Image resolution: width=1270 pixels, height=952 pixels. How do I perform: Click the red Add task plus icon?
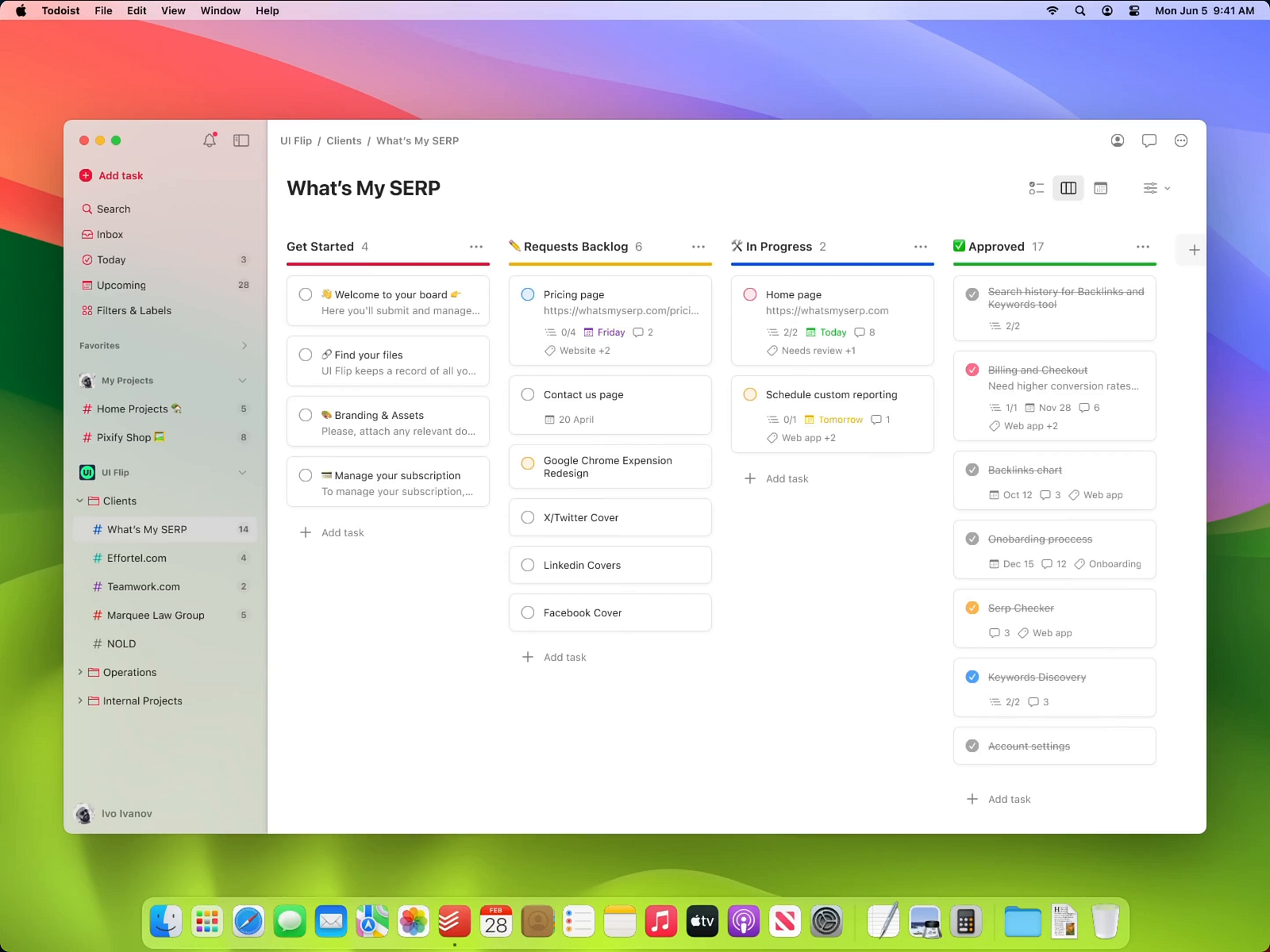pyautogui.click(x=86, y=175)
